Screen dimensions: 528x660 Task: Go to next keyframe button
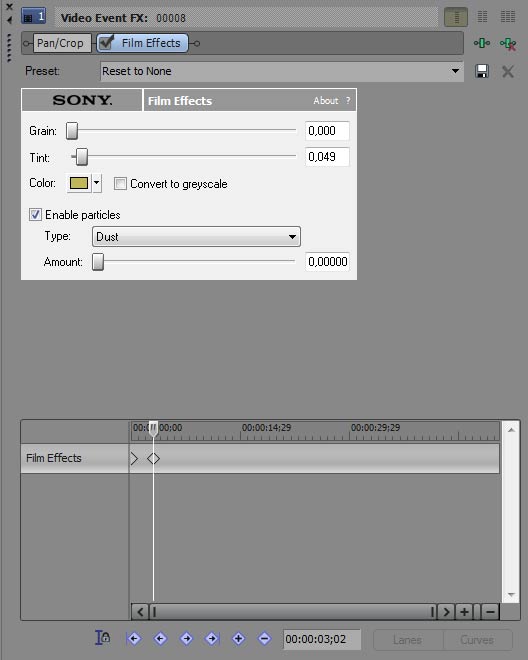click(x=186, y=639)
